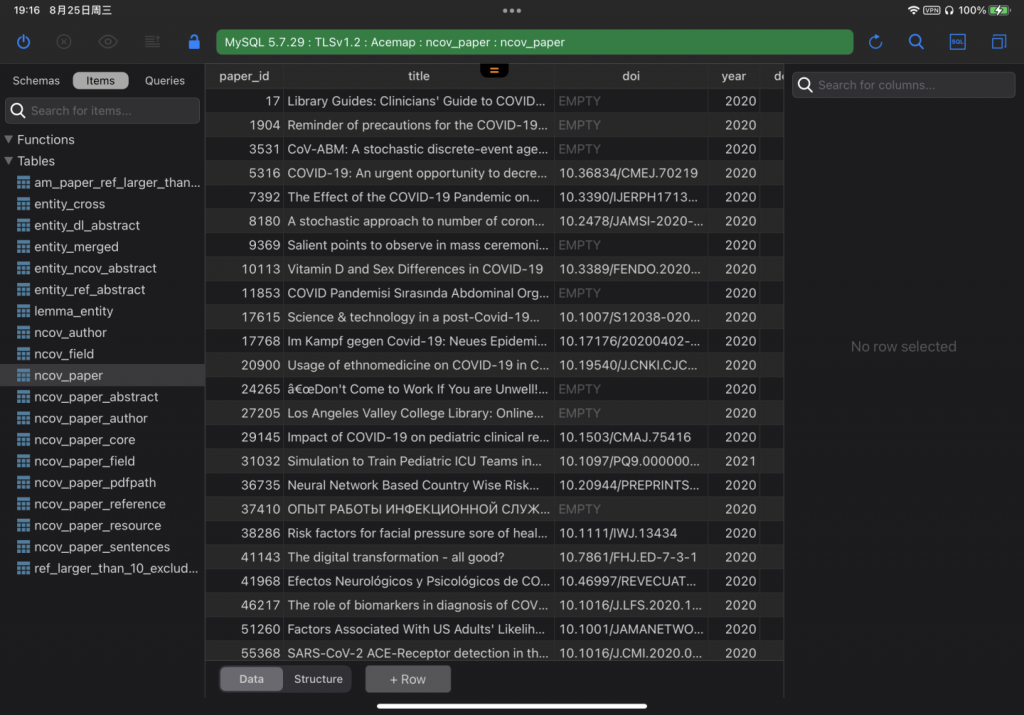Switch to Data view
Screen dimensions: 1024x715
point(251,679)
